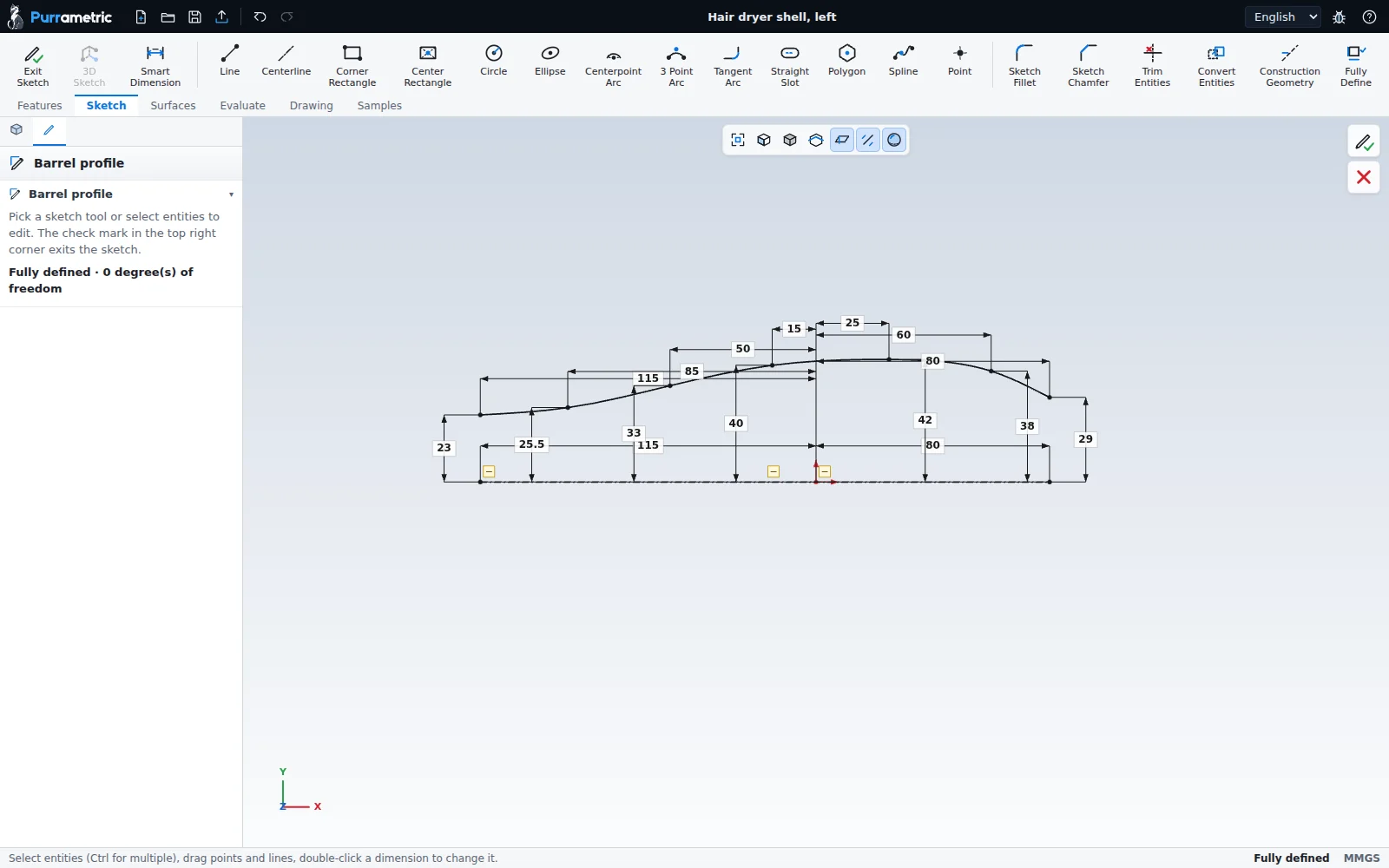Click the zoom-to-fit view icon

(x=738, y=140)
